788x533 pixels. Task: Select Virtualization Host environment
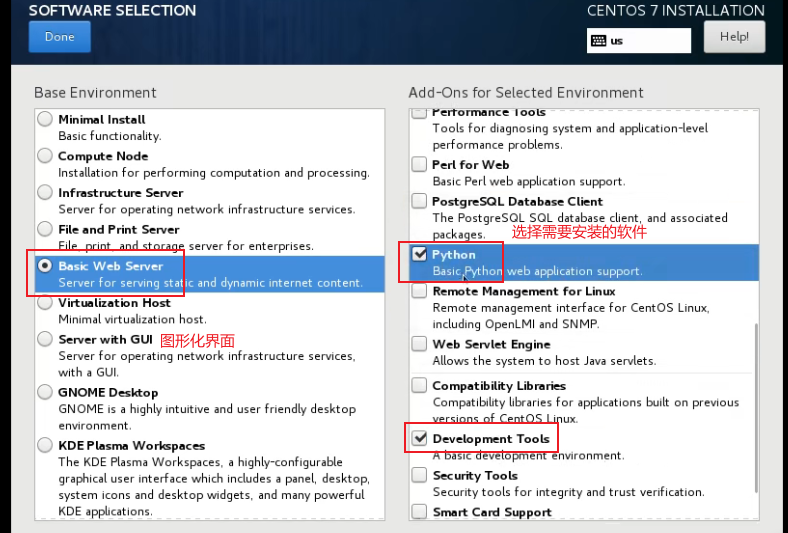(x=45, y=303)
